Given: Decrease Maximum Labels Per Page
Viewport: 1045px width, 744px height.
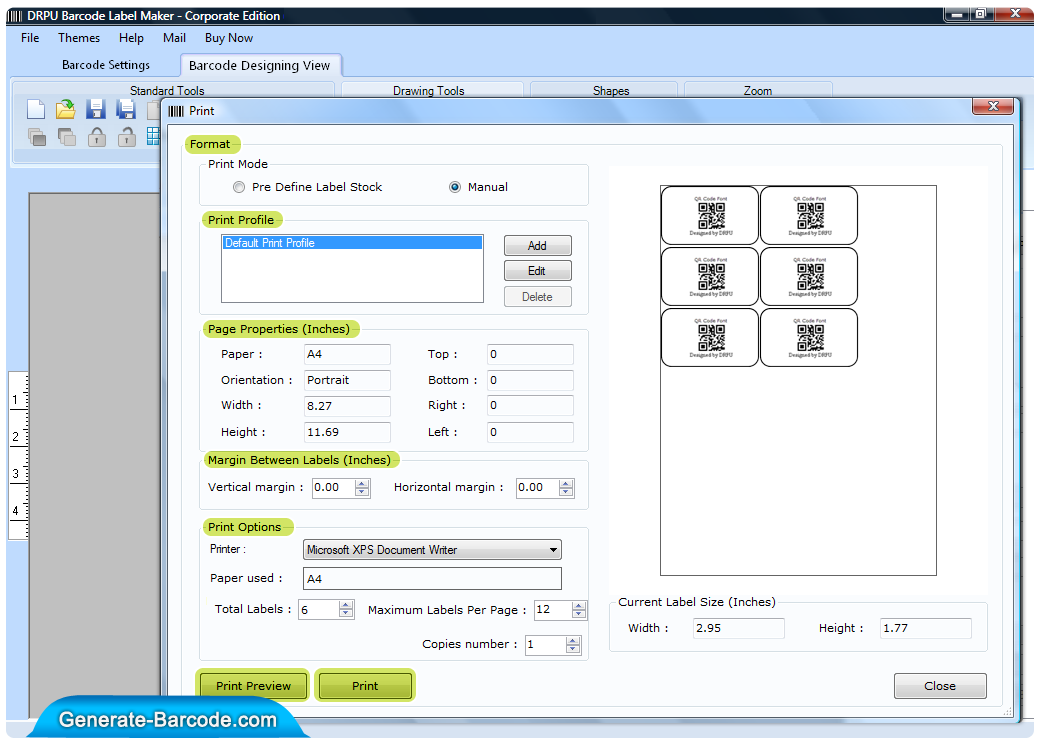Looking at the screenshot, I should pyautogui.click(x=578, y=614).
